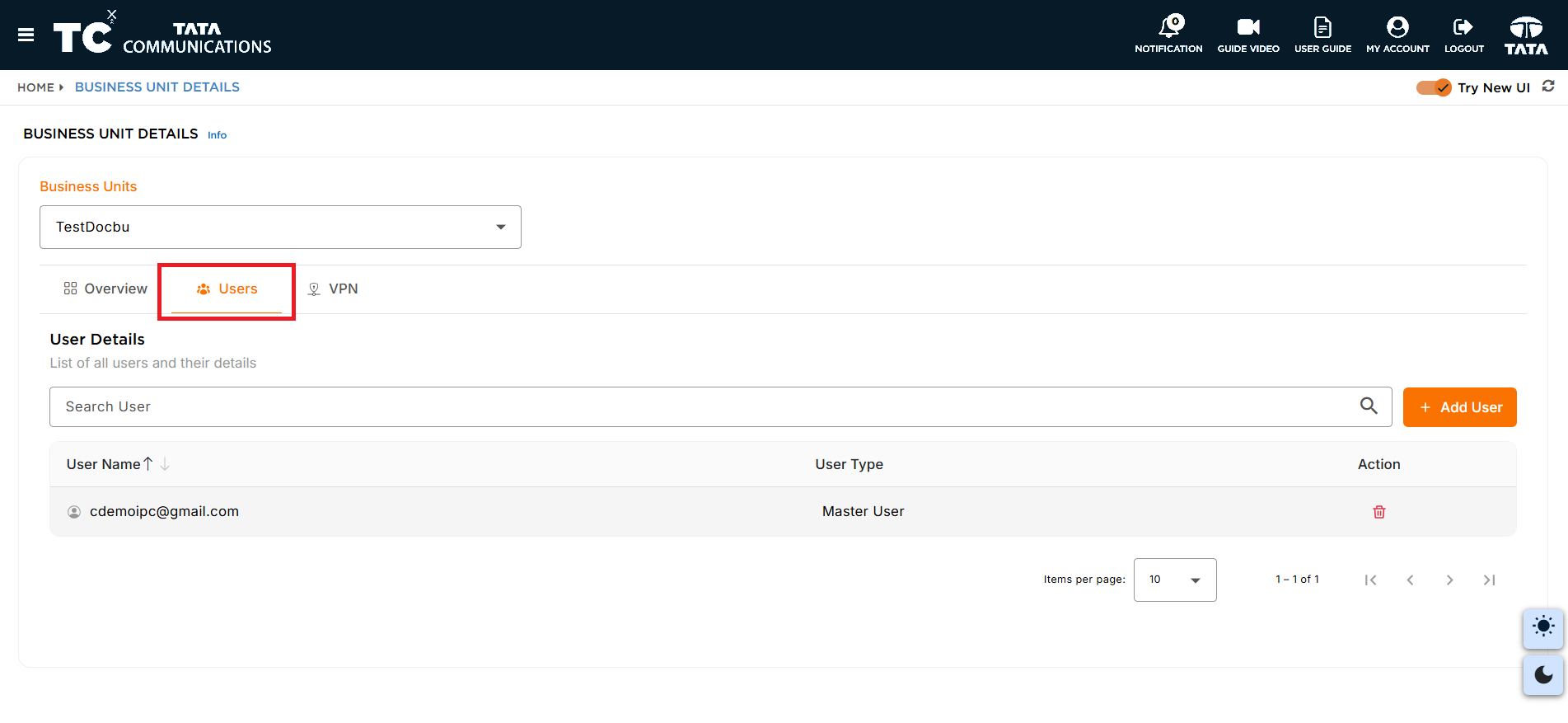This screenshot has width=1568, height=723.
Task: Click the refresh icon beside Try New UI
Action: pos(1548,87)
